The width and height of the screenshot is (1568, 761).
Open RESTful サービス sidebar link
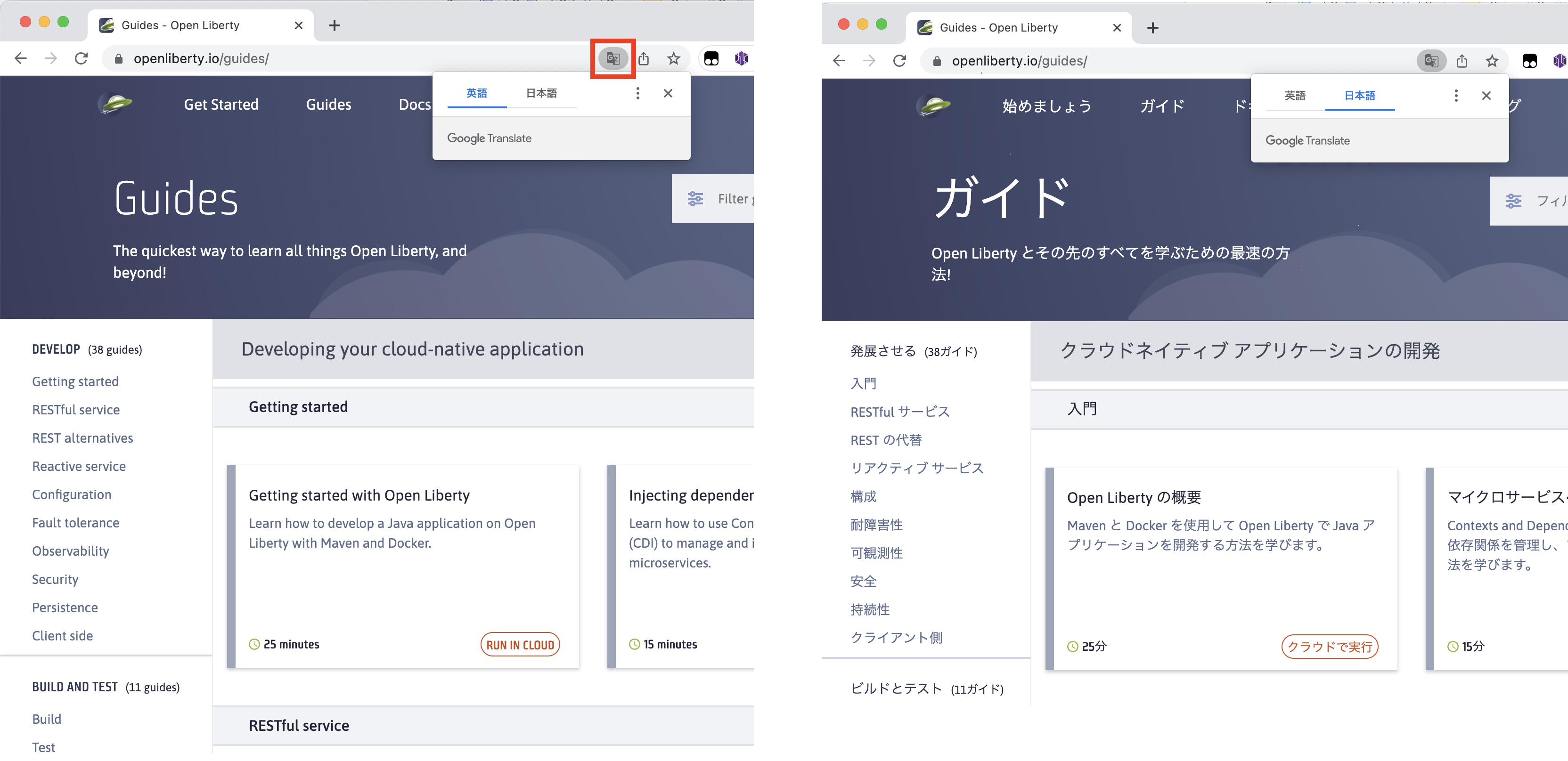click(x=899, y=413)
